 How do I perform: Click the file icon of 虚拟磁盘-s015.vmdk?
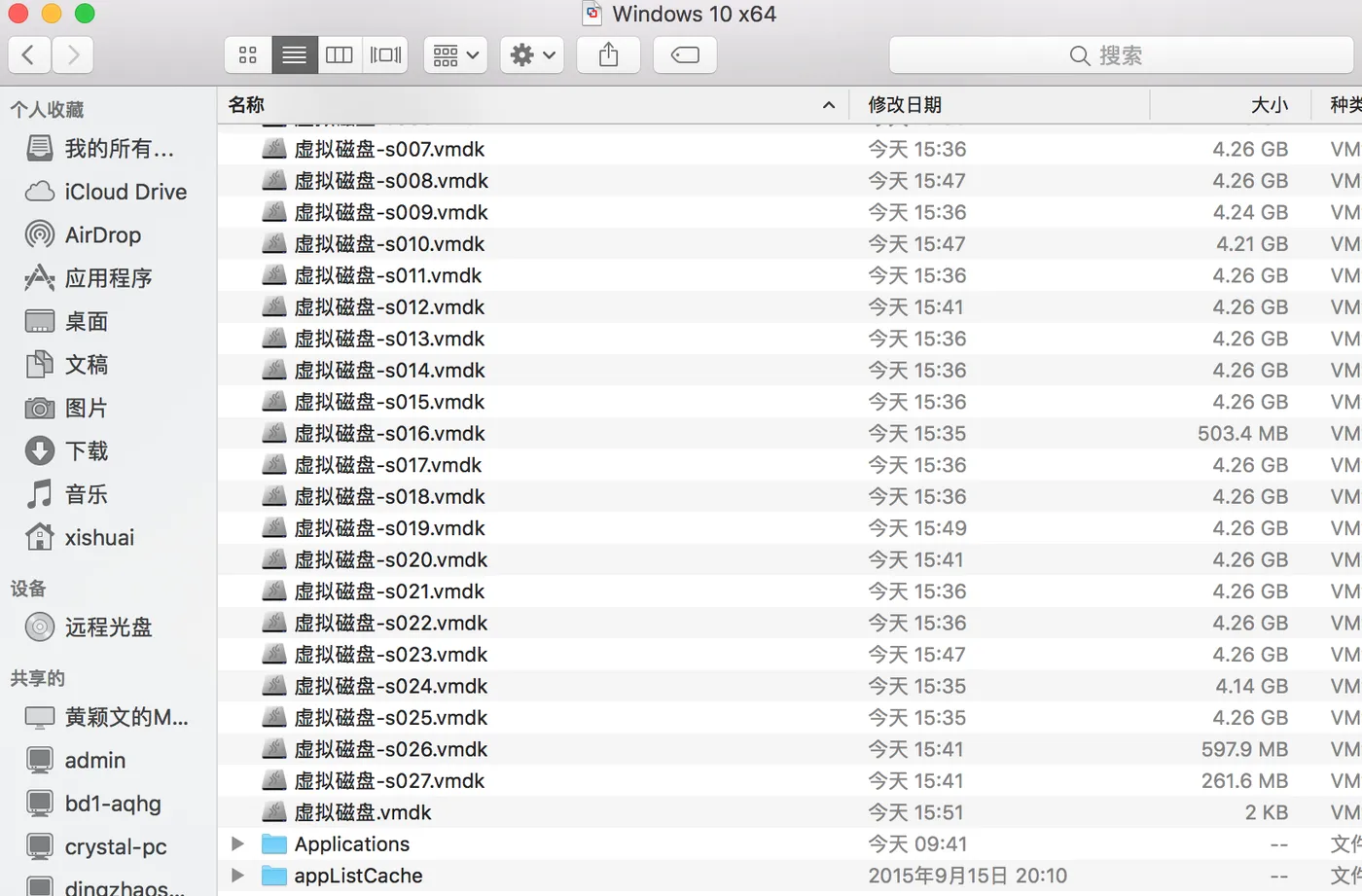point(275,402)
